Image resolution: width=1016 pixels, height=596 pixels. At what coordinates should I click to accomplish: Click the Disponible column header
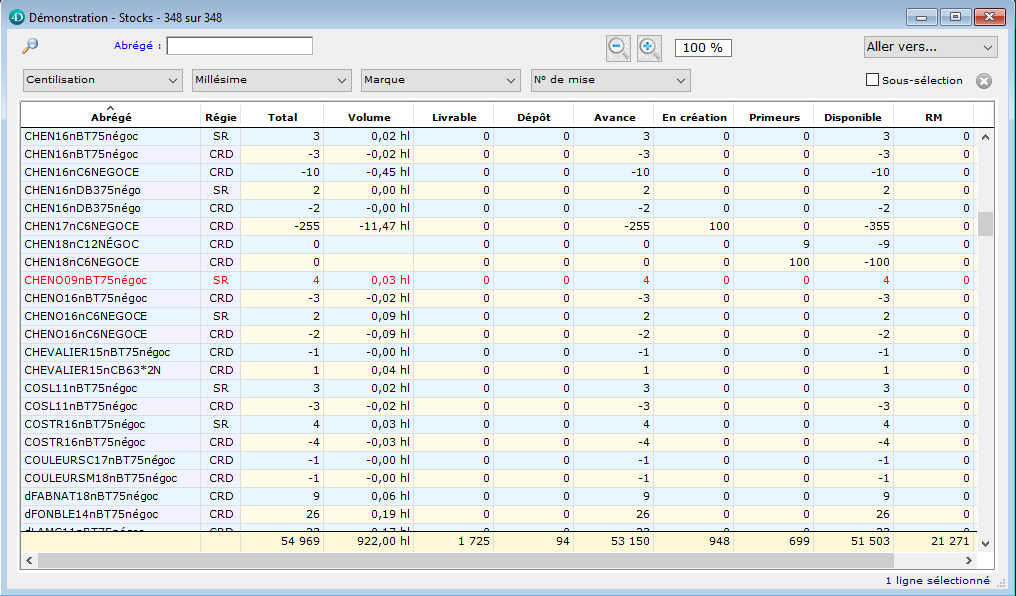tap(852, 117)
